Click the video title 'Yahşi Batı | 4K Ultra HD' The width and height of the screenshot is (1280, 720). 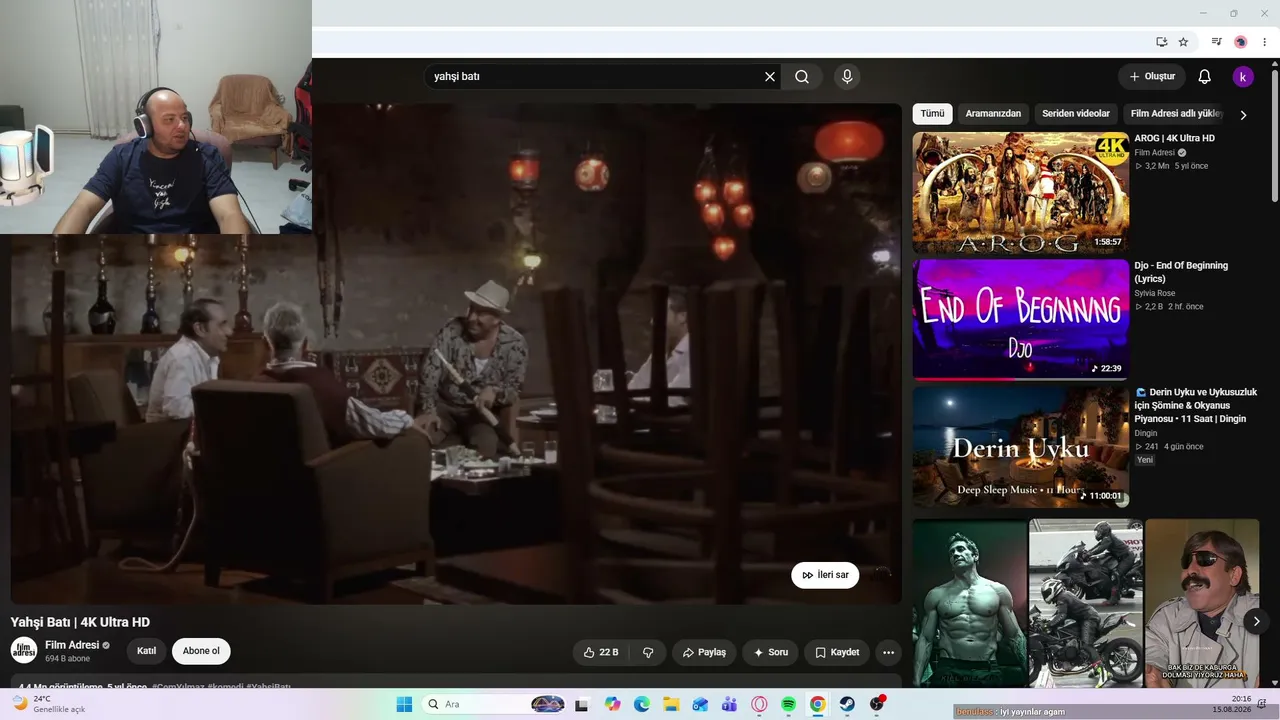point(80,622)
